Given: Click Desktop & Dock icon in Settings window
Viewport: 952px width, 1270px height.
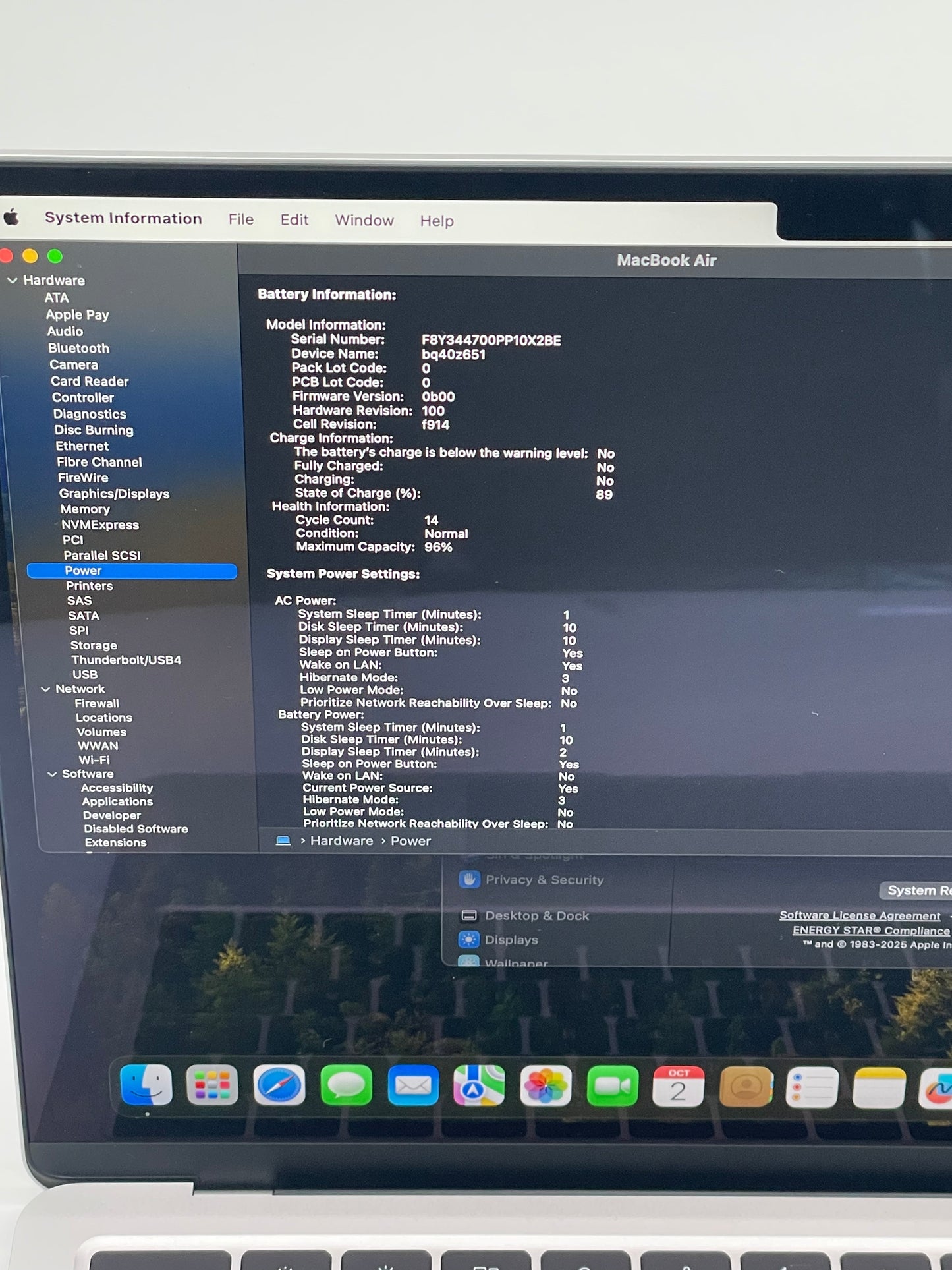Looking at the screenshot, I should coord(469,915).
